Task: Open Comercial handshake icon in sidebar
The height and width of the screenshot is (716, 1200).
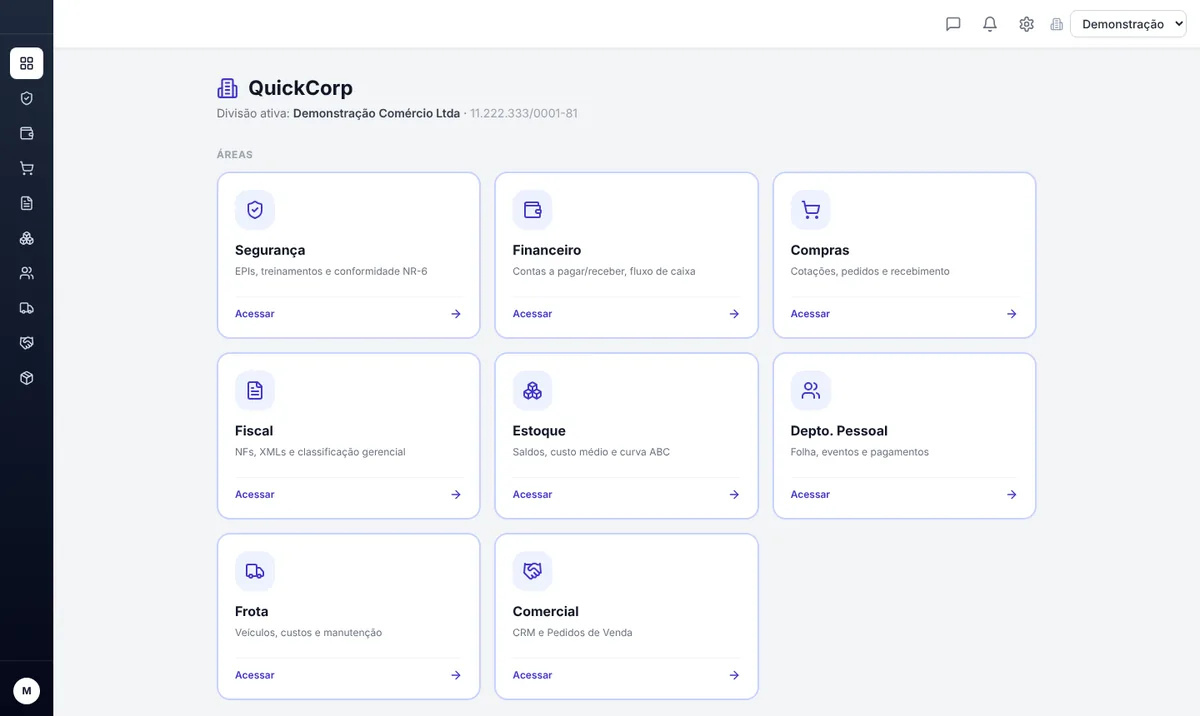Action: 27,343
